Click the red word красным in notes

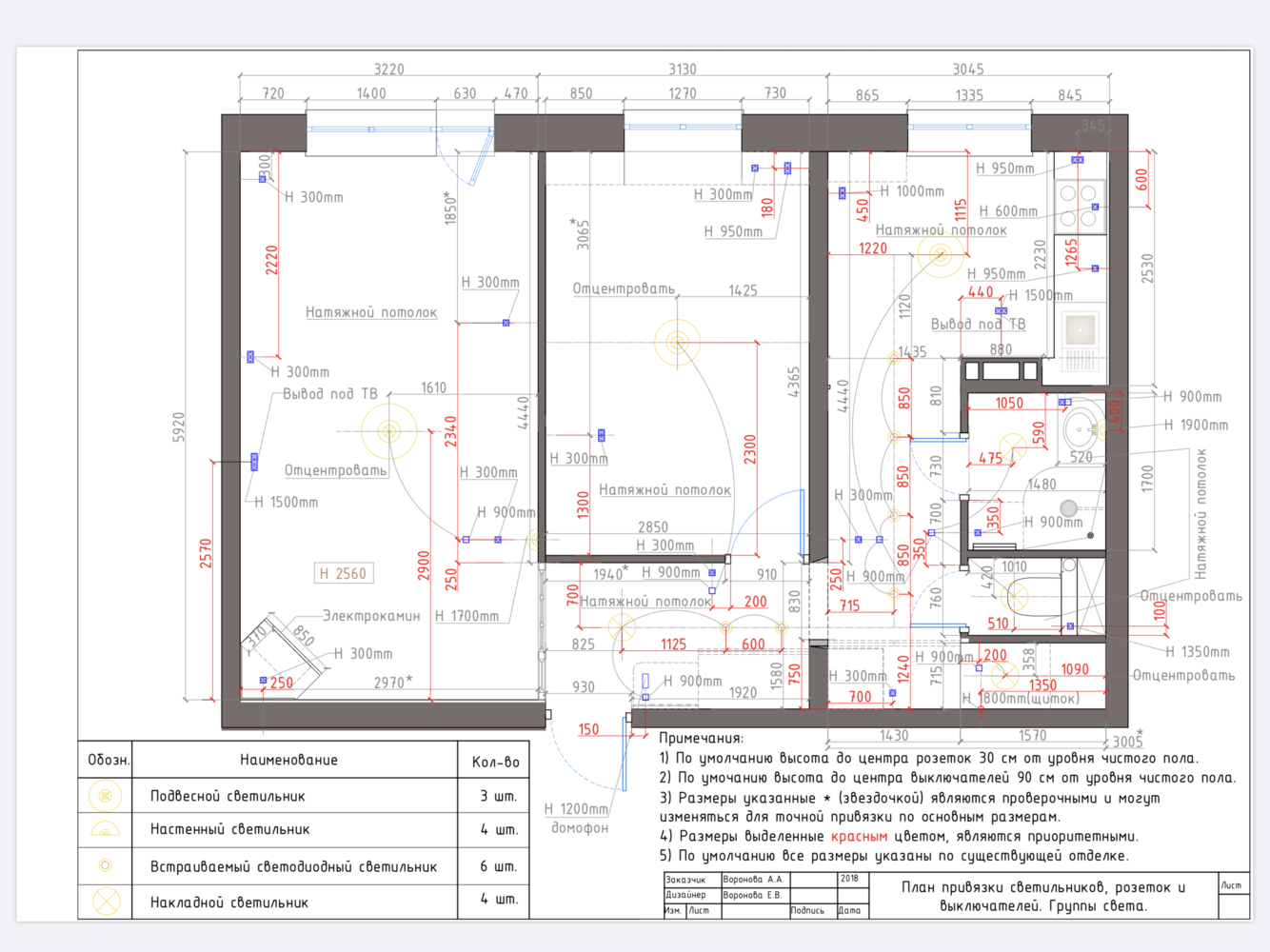[x=859, y=836]
